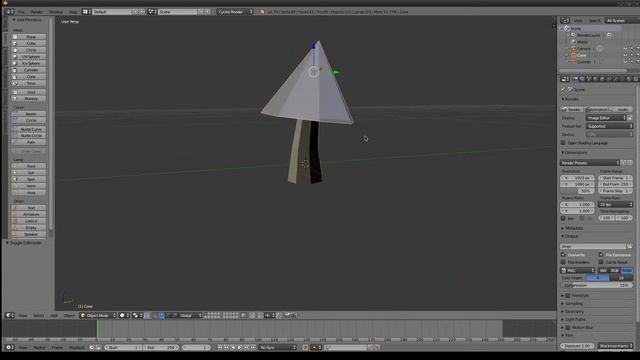
Task: Adjust the Compression slider
Action: pos(597,285)
